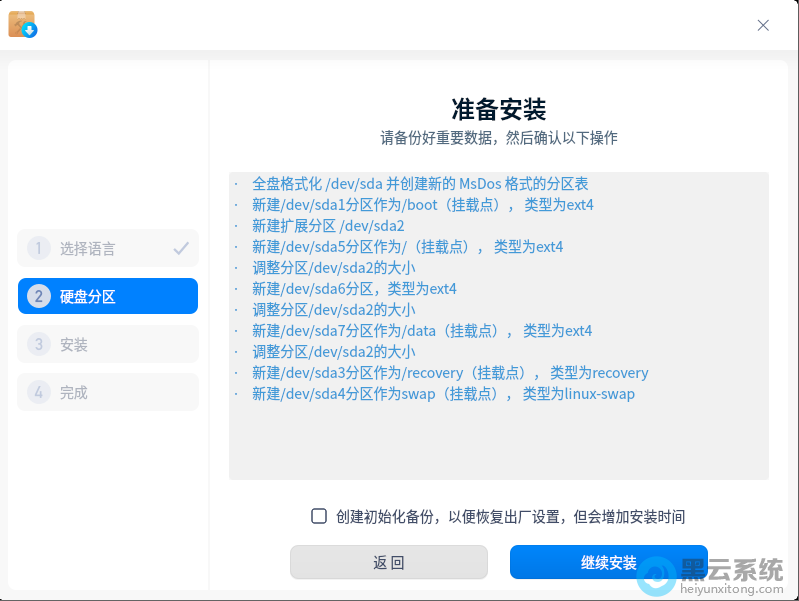Click the 新建/dev/sda1 /boot partition entry
This screenshot has height=601, width=799.
click(x=422, y=205)
